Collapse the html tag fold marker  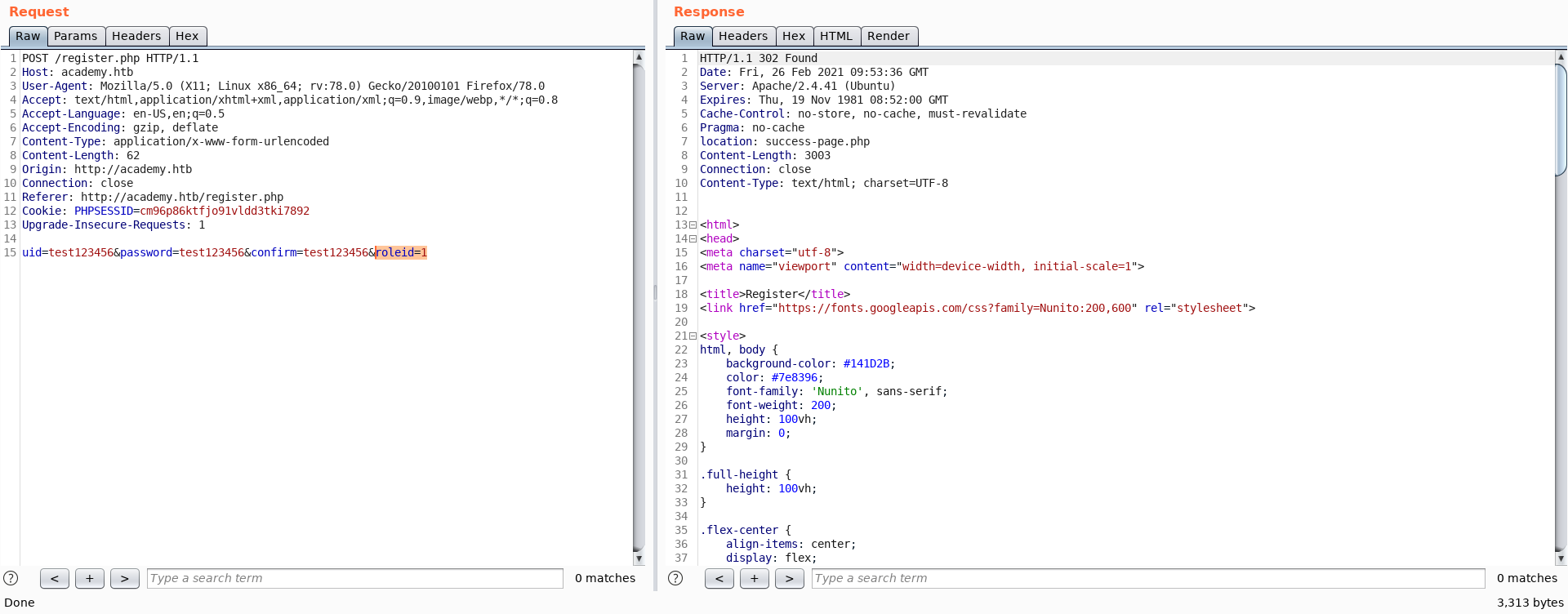pos(693,225)
